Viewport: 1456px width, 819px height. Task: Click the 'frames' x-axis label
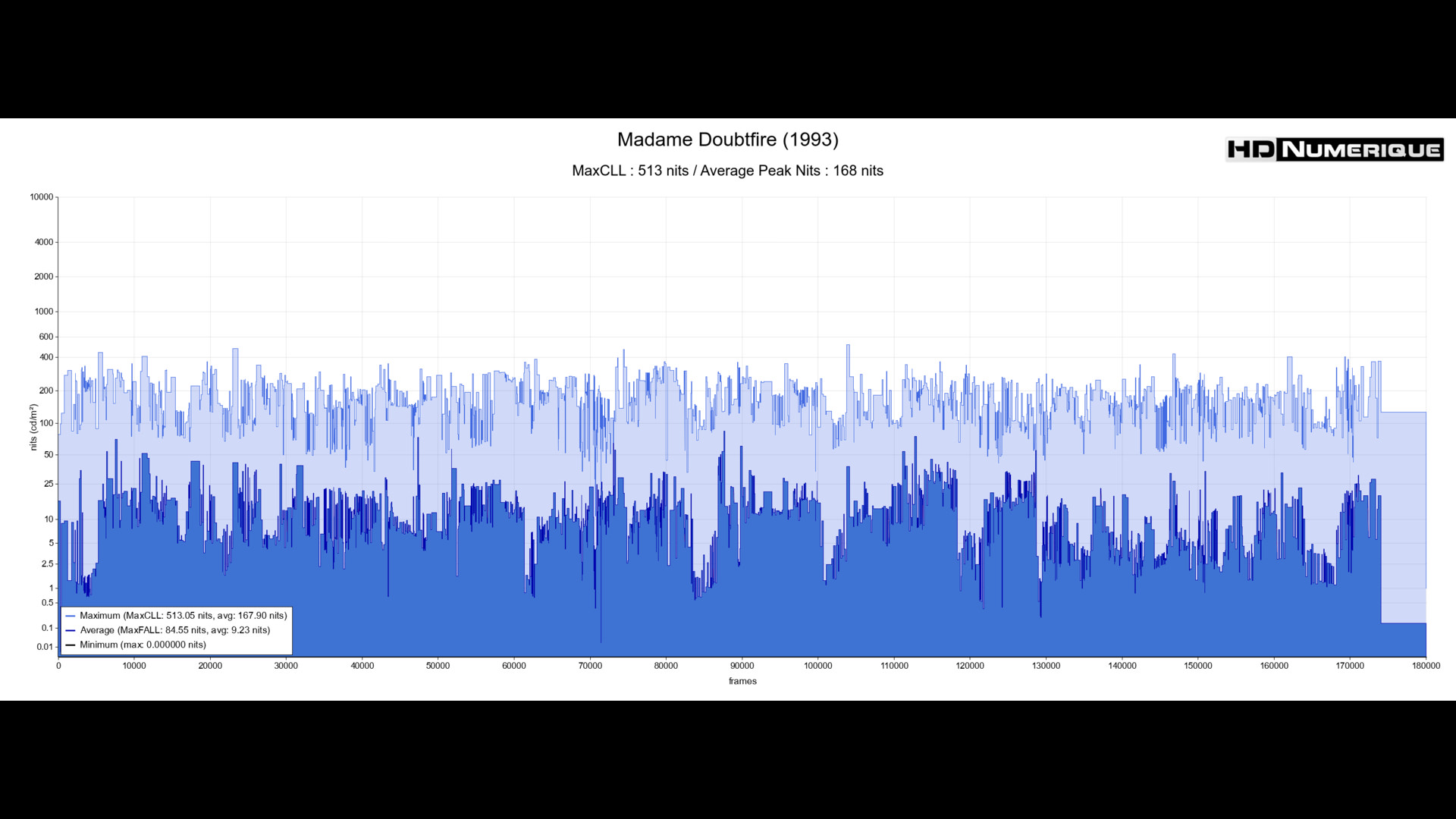tap(742, 681)
